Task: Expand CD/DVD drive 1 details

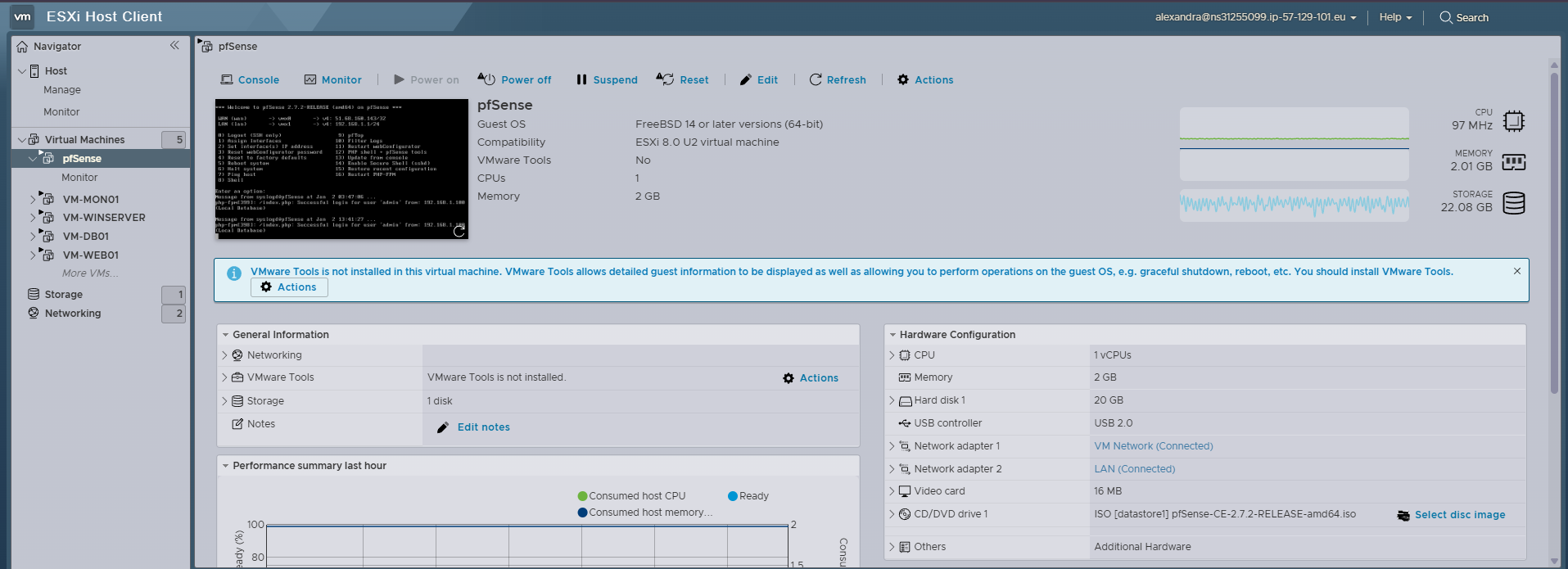Action: [x=892, y=514]
